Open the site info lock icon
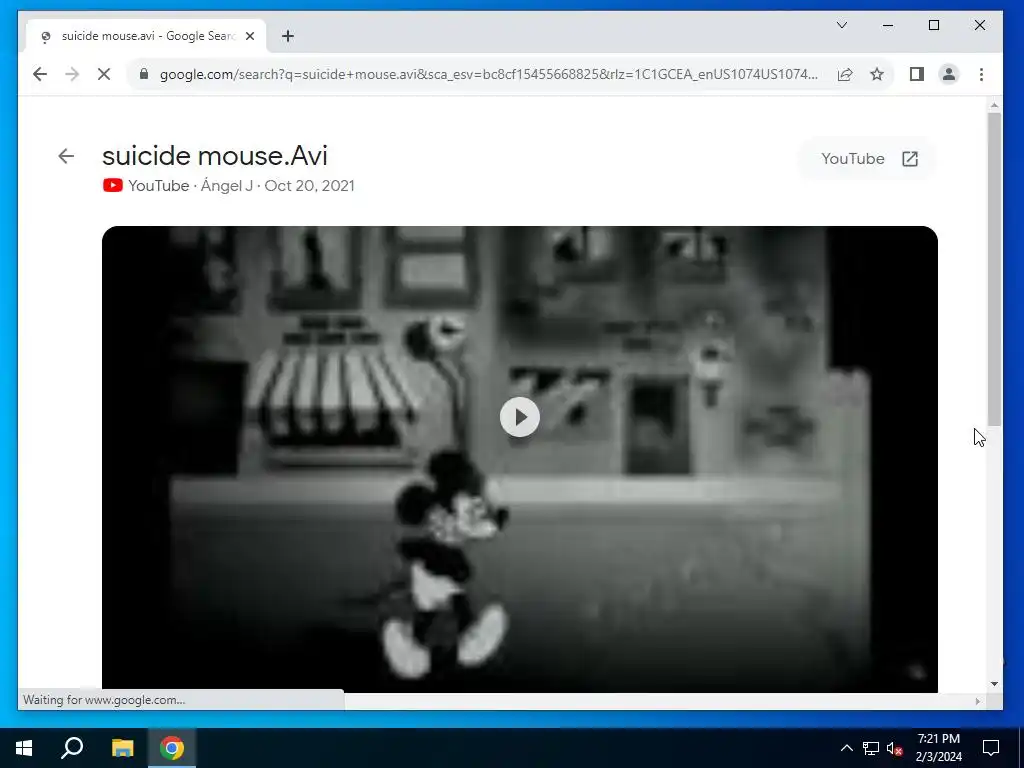 click(144, 74)
